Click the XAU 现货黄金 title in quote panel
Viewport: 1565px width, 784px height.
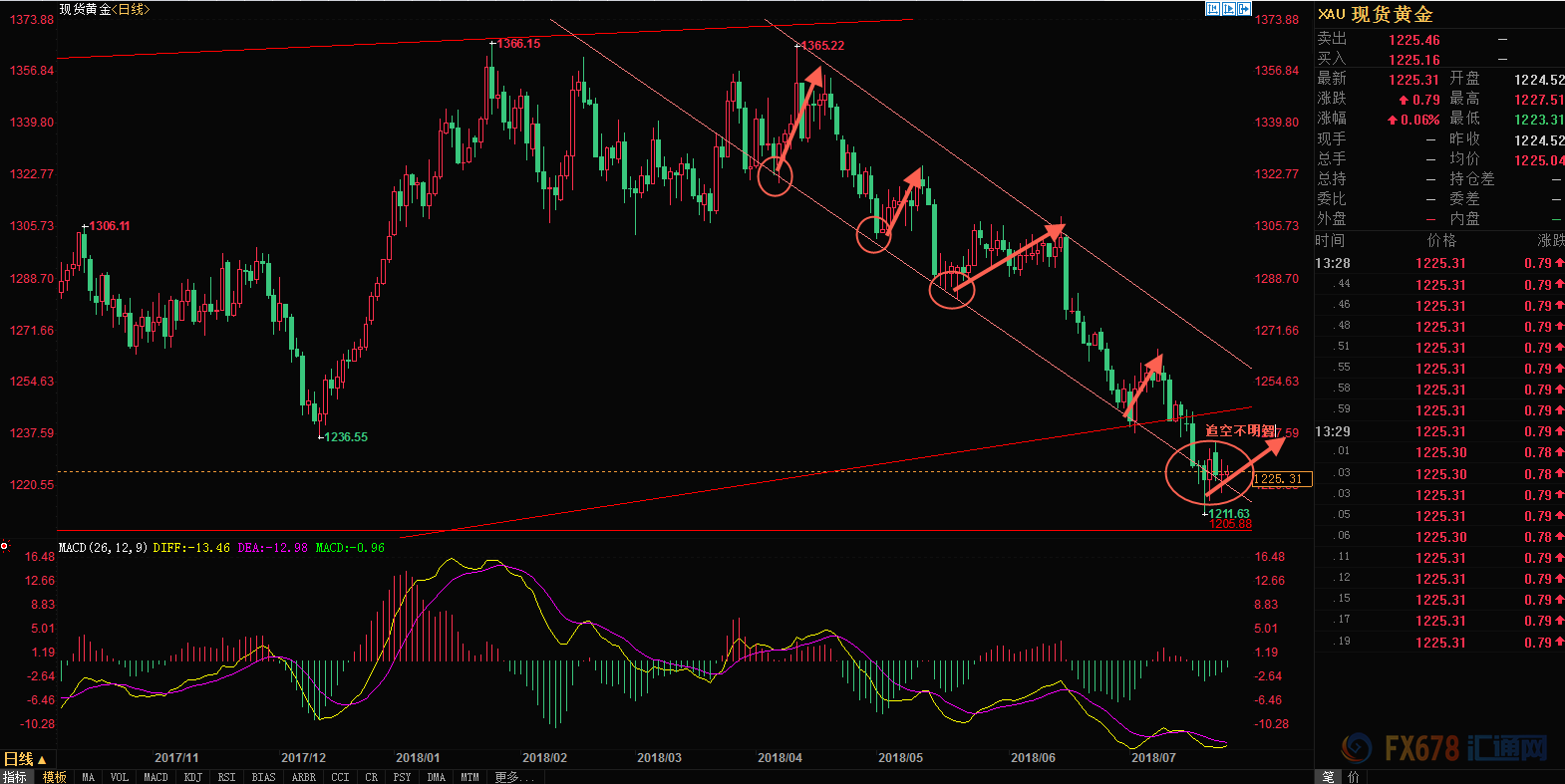(1376, 14)
